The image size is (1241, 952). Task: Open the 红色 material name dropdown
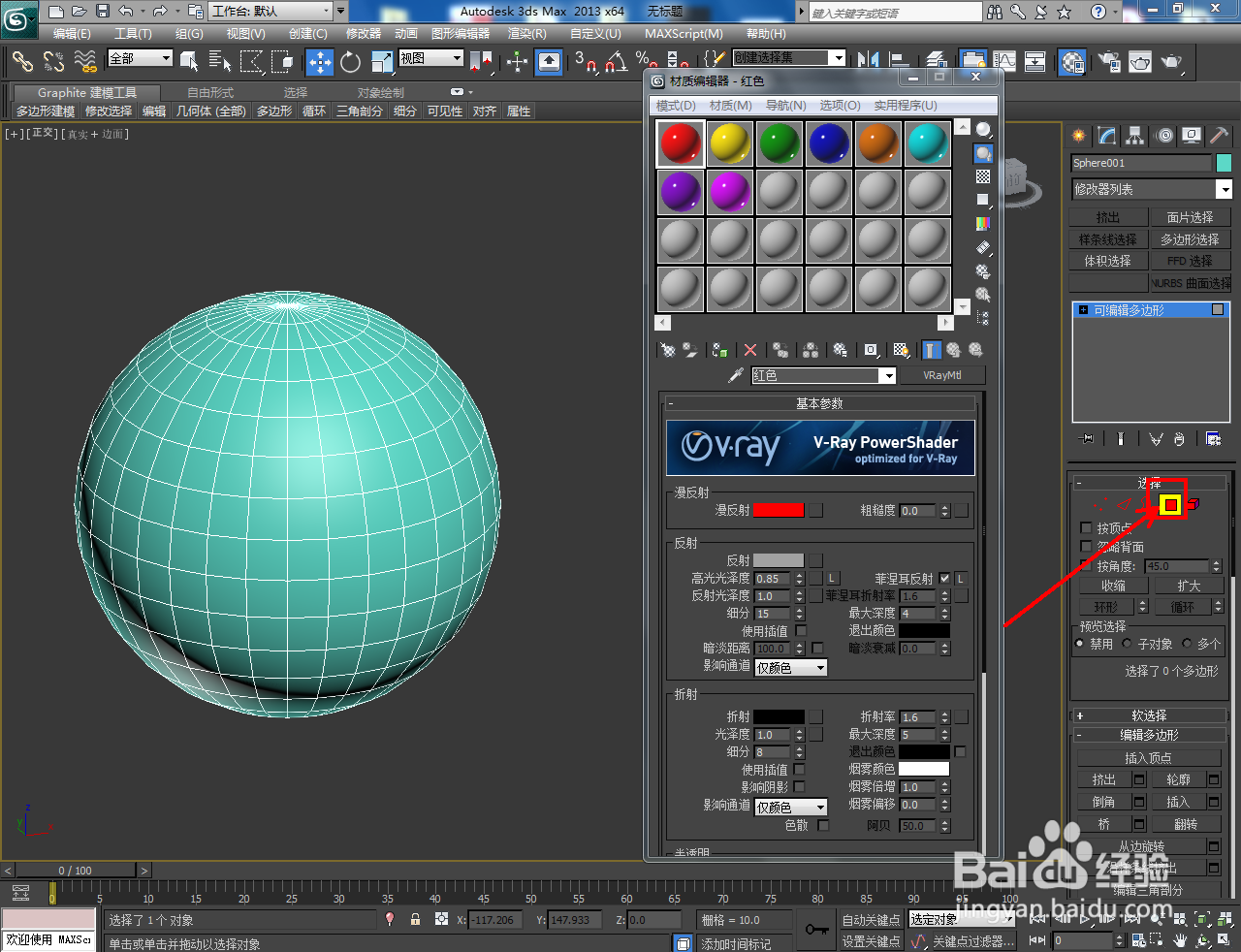pos(887,376)
